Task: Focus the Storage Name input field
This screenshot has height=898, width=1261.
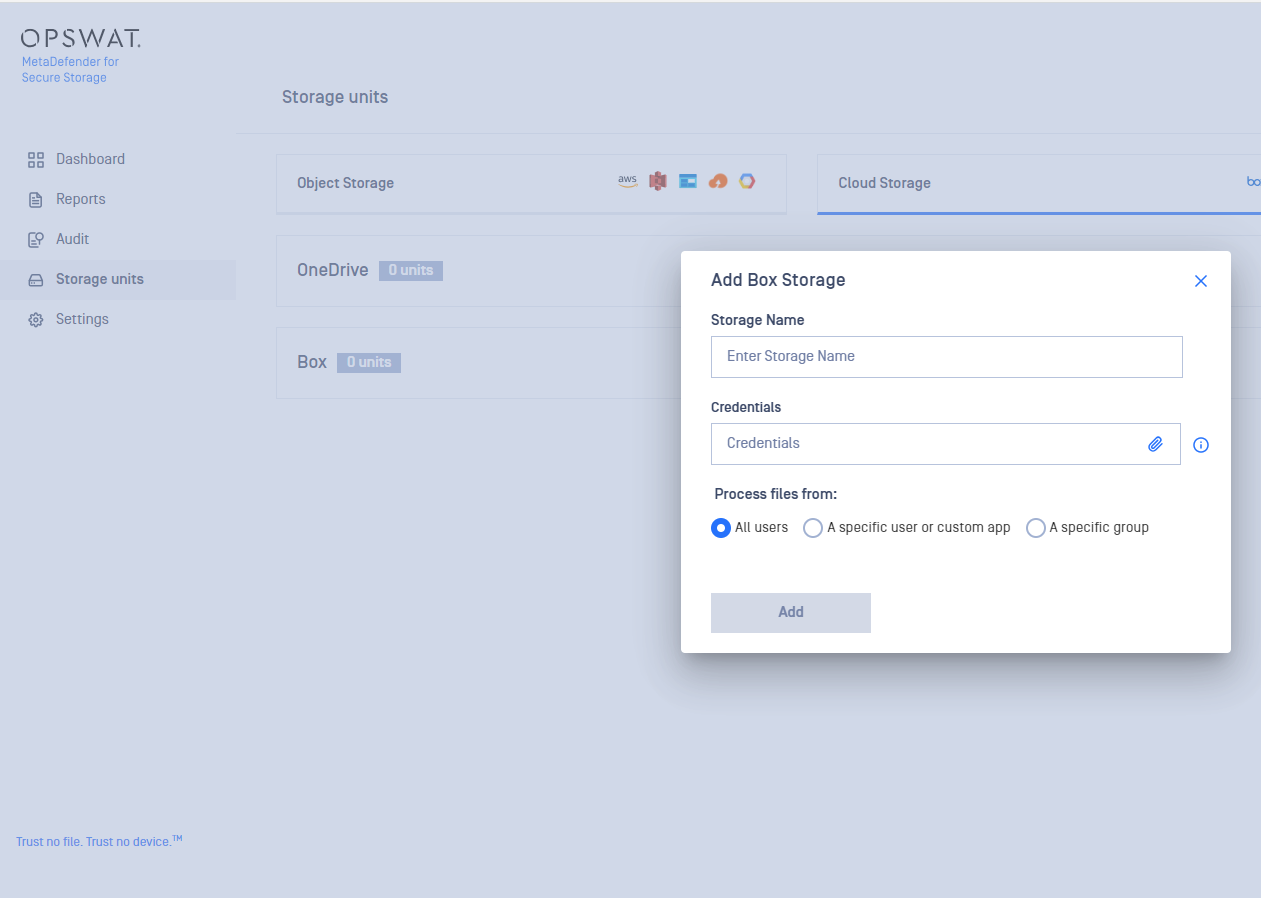Action: click(947, 357)
